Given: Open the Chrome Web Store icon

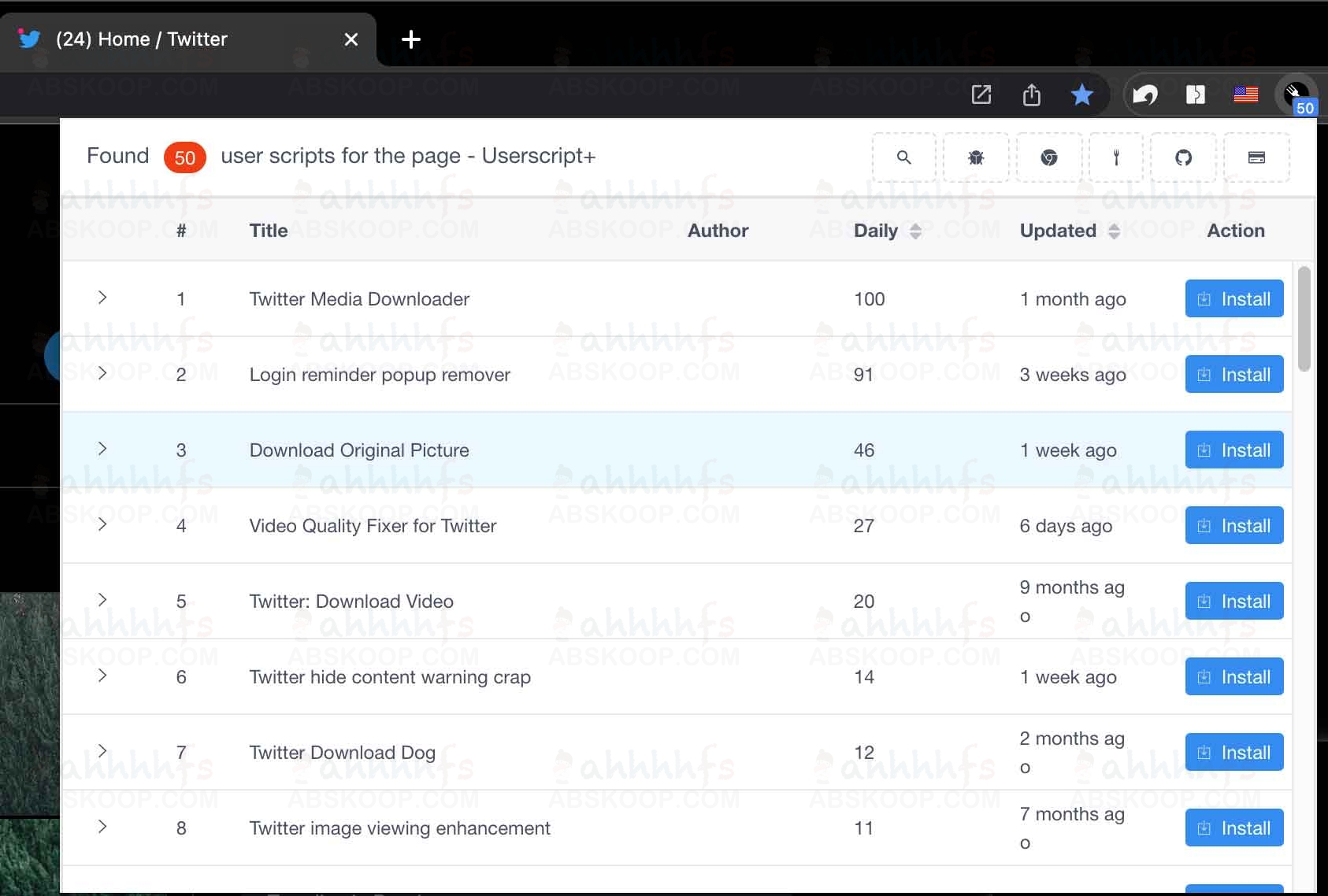Looking at the screenshot, I should [x=1049, y=157].
